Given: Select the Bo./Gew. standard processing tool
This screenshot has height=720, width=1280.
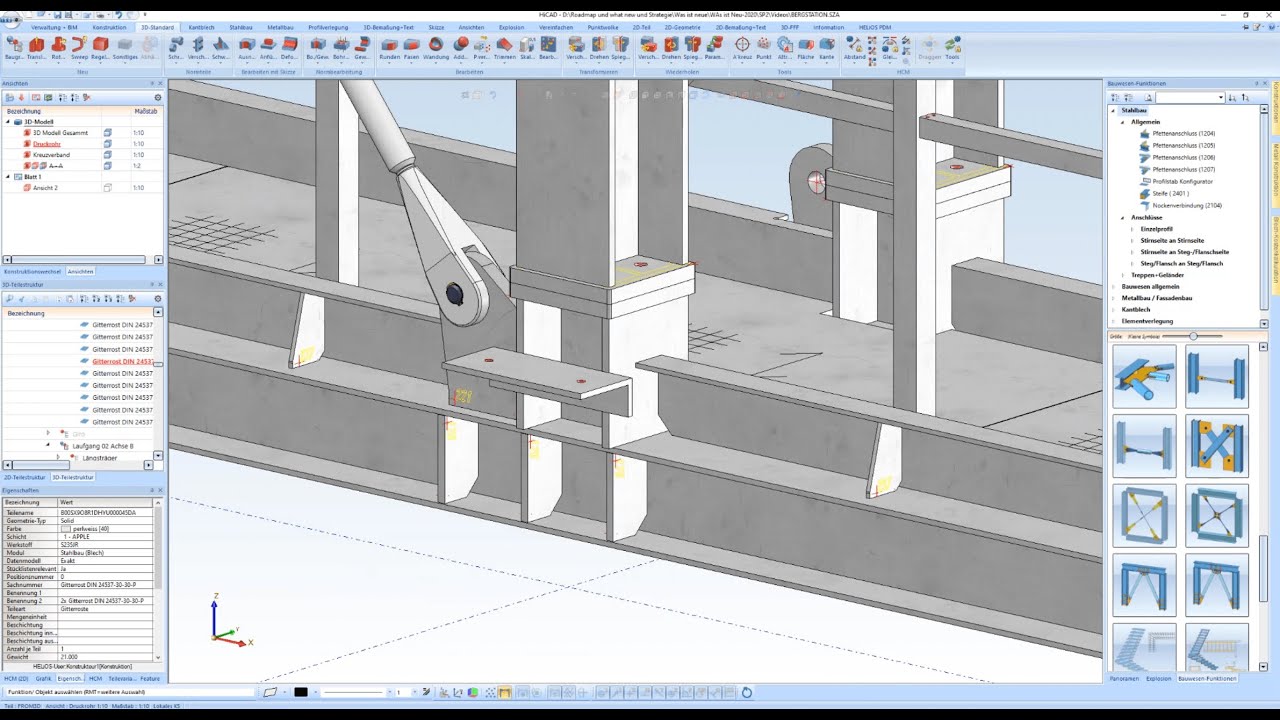Looking at the screenshot, I should click(318, 48).
